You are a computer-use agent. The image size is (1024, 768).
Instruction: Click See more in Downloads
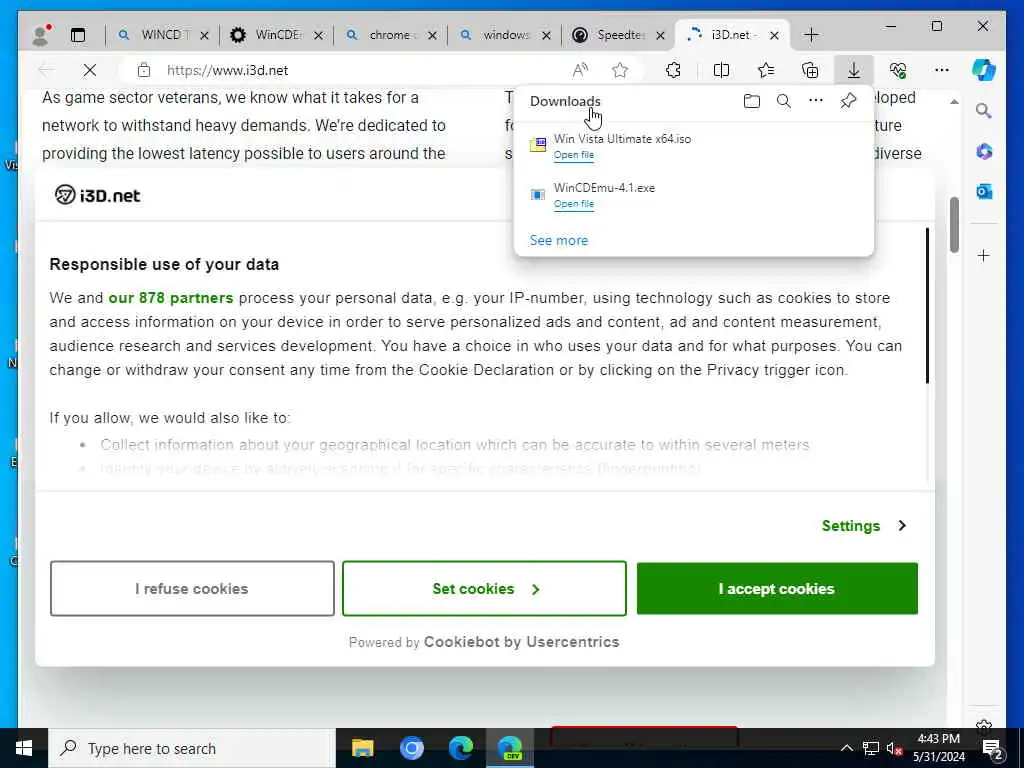tap(558, 240)
